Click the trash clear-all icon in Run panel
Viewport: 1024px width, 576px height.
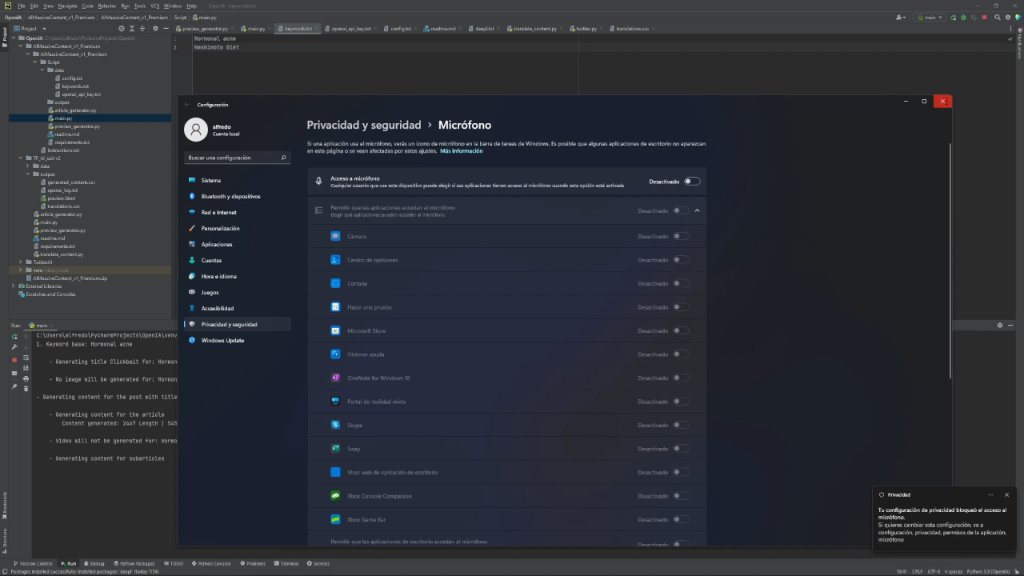pos(26,389)
